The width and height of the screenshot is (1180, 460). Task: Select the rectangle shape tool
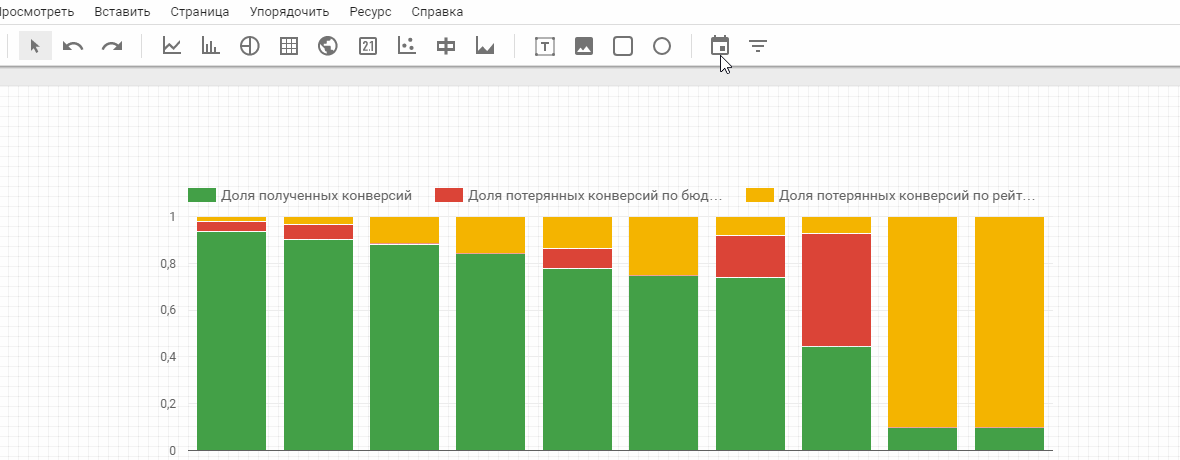(622, 47)
